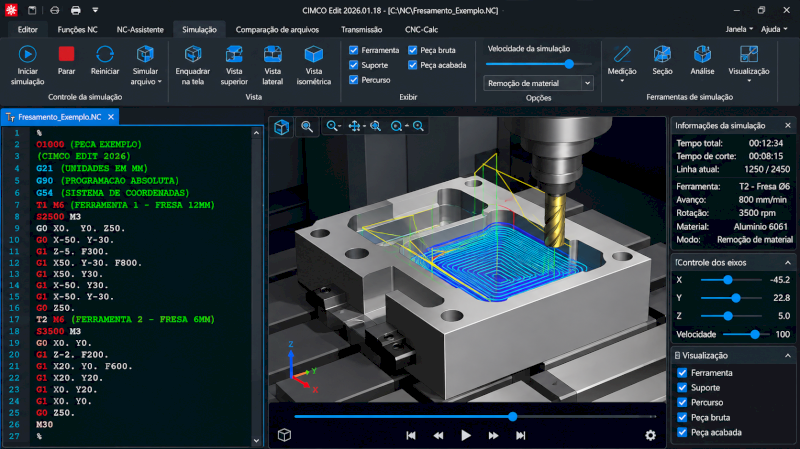800x449 pixels.
Task: Expand the Medição dropdown arrow
Action: [622, 81]
